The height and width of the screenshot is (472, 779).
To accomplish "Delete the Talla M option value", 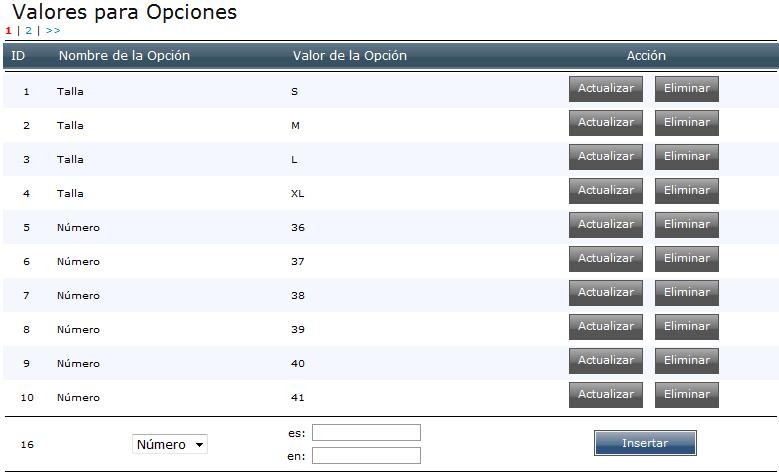I will point(687,123).
